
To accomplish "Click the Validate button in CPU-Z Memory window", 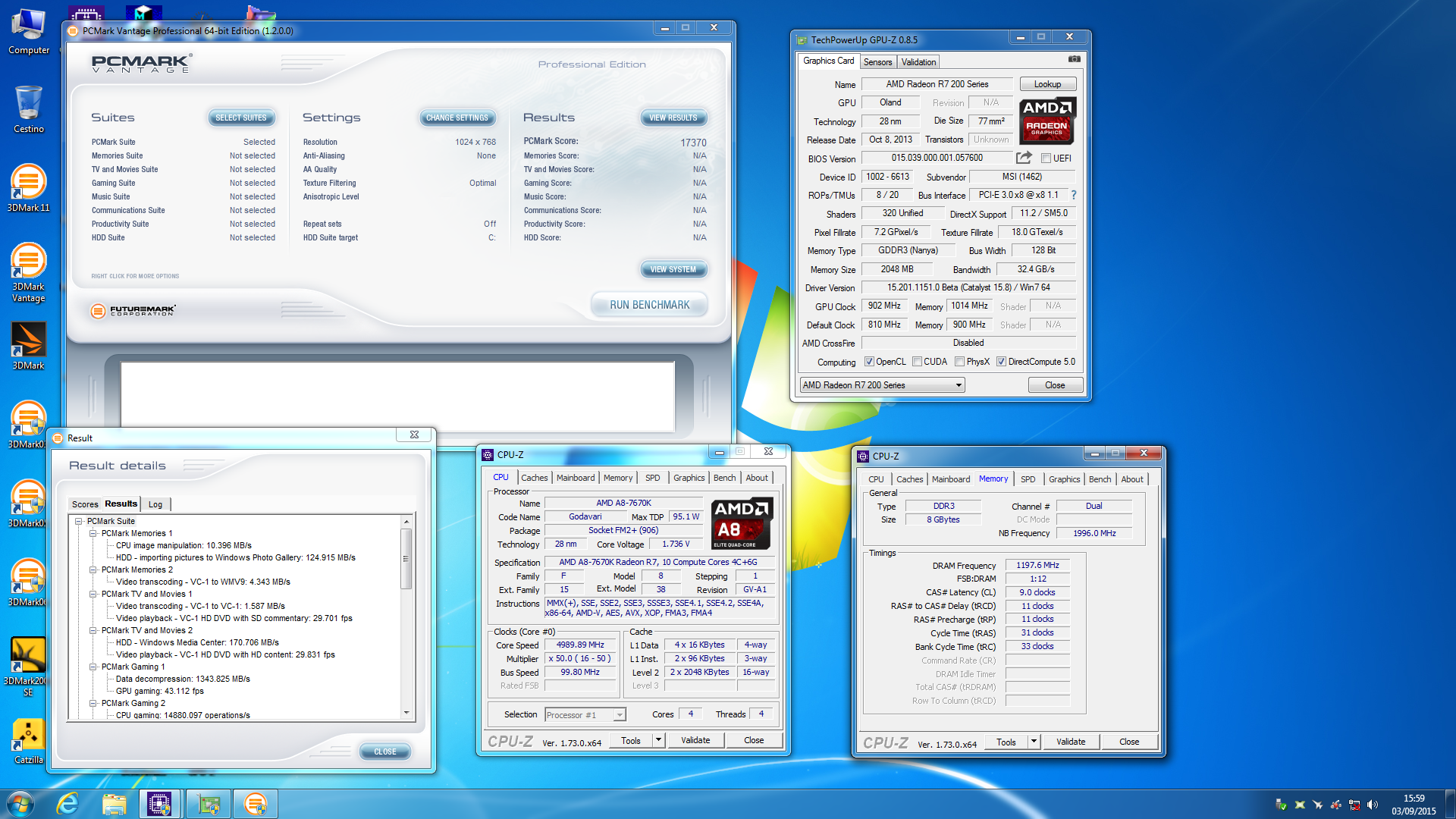I will click(x=1070, y=742).
